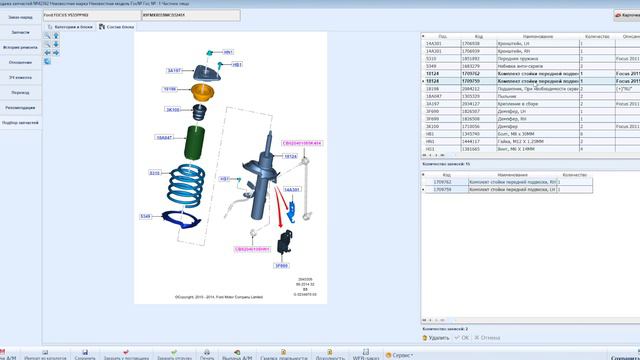Open the Запчасти sidebar tab
The image size is (640, 360).
(x=20, y=32)
